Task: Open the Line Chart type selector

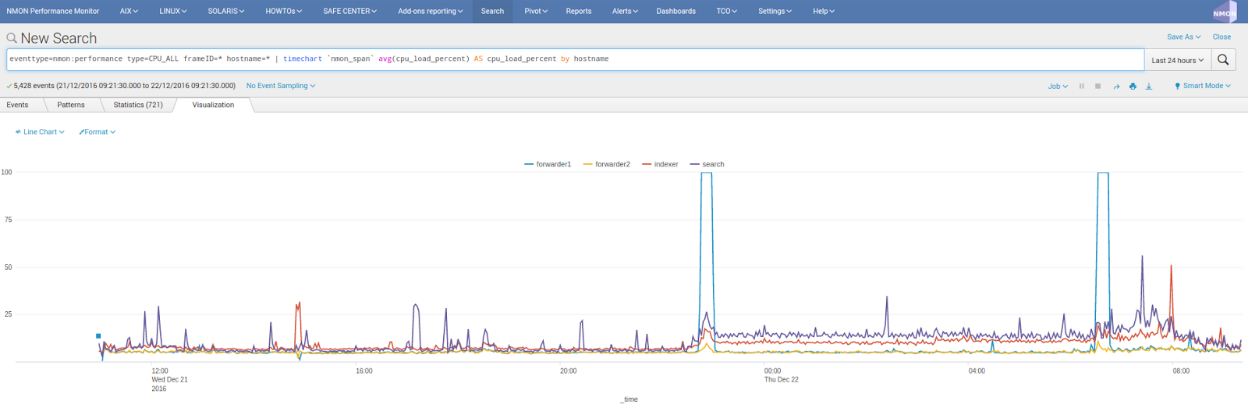Action: tap(42, 131)
